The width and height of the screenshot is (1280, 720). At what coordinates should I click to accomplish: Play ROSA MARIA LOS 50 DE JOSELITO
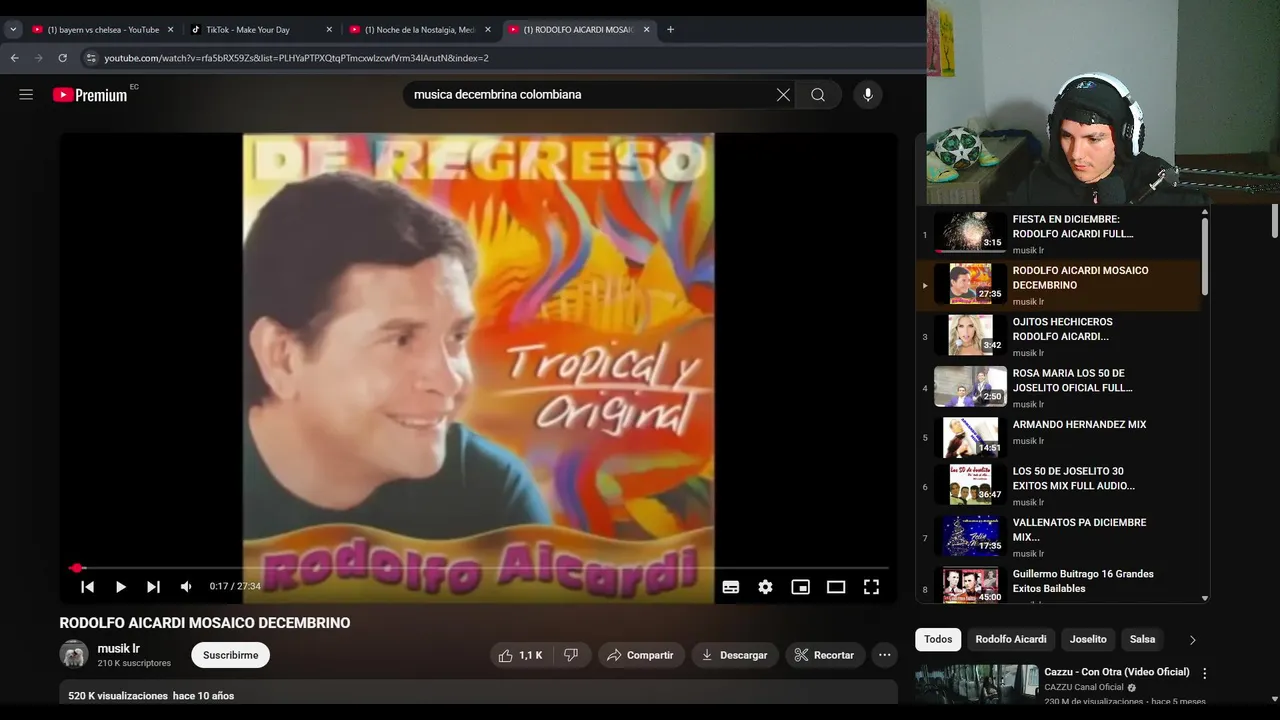tap(1058, 388)
